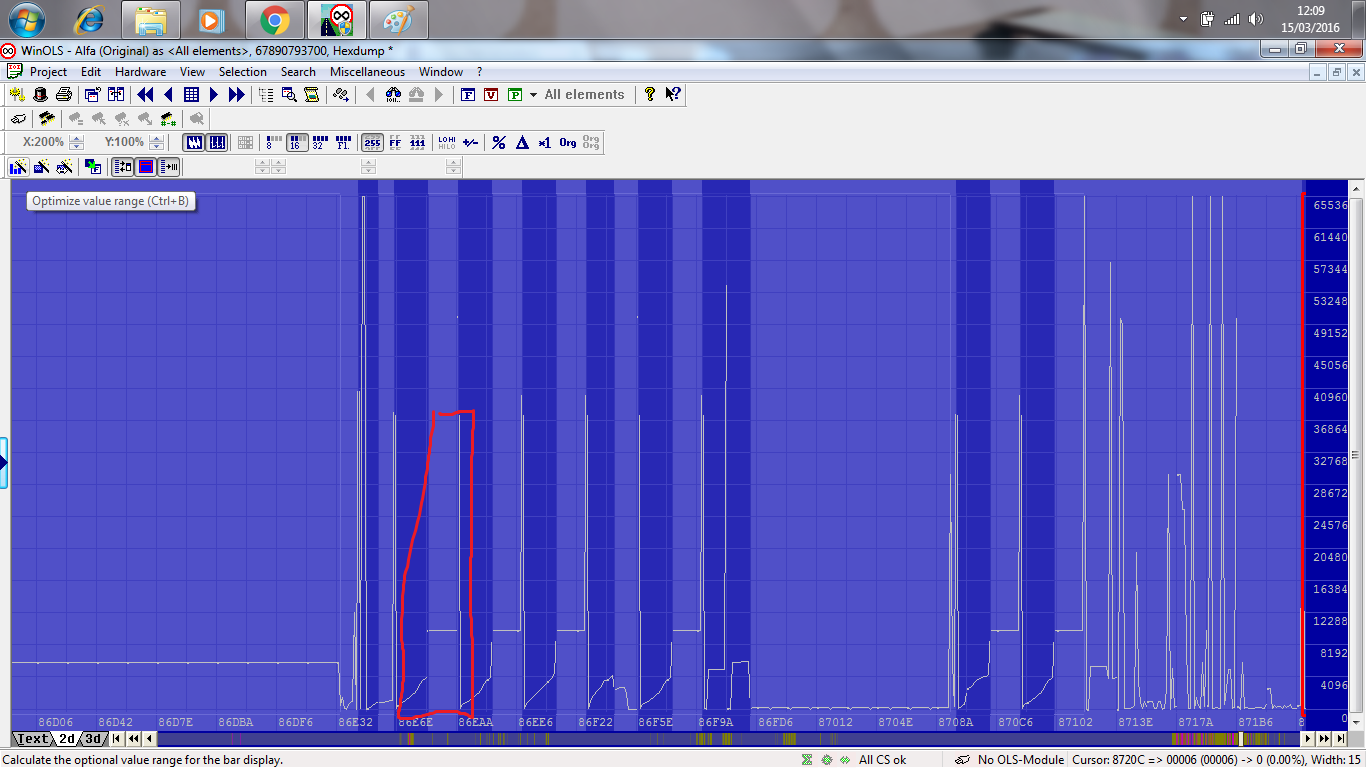Click the percent difference display icon
Viewport: 1366px width, 768px height.
coord(498,143)
